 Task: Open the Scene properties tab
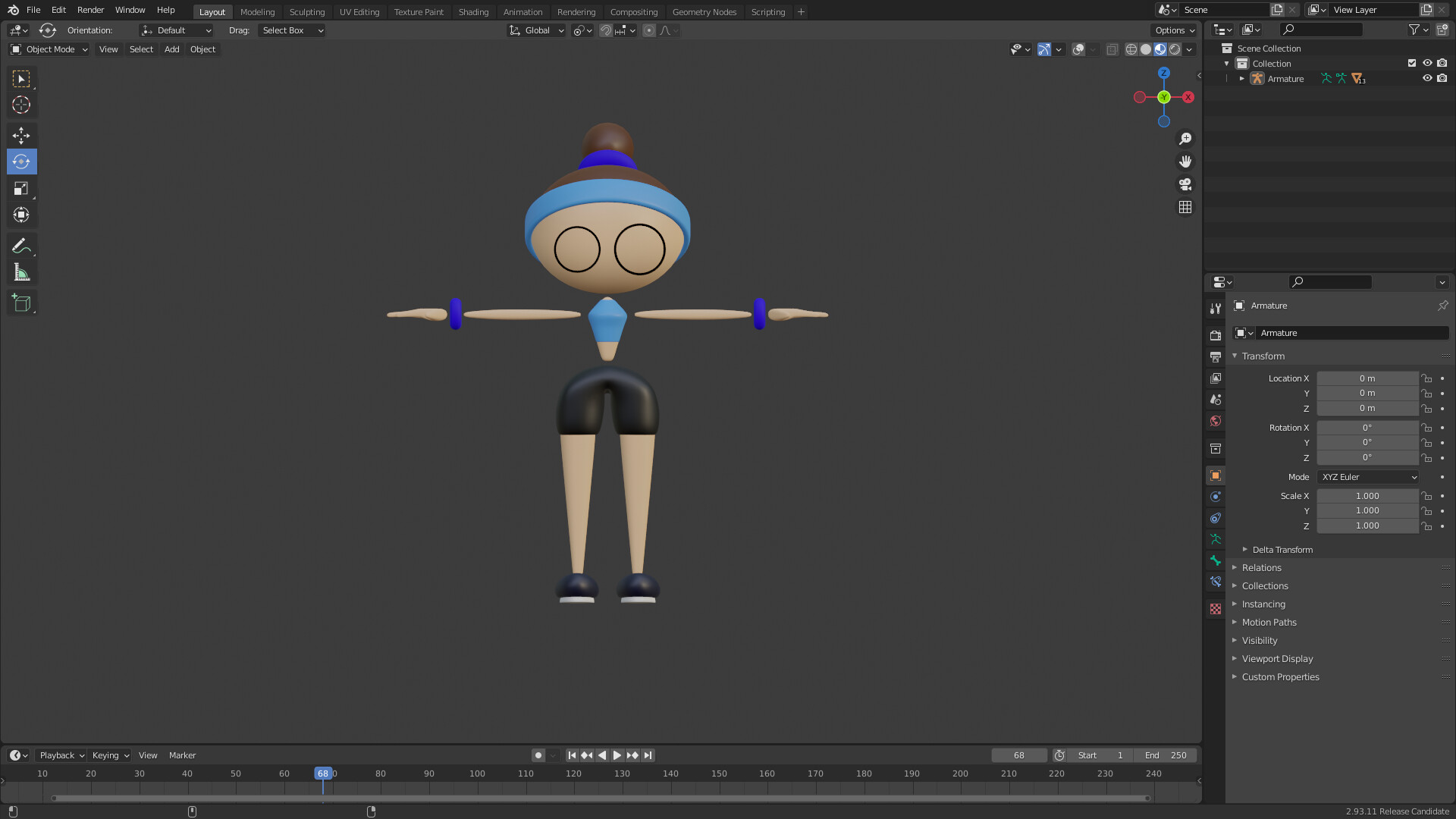point(1216,399)
